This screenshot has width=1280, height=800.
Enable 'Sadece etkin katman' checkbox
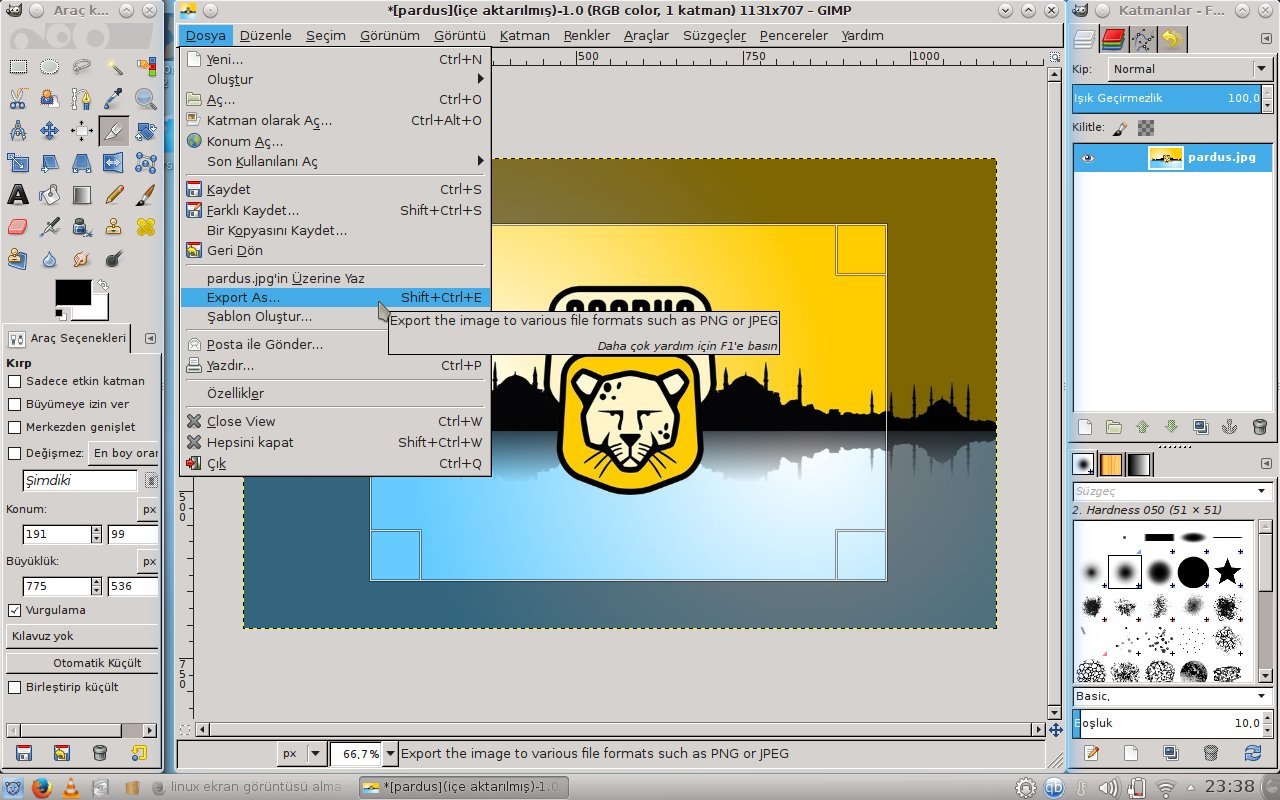[15, 381]
